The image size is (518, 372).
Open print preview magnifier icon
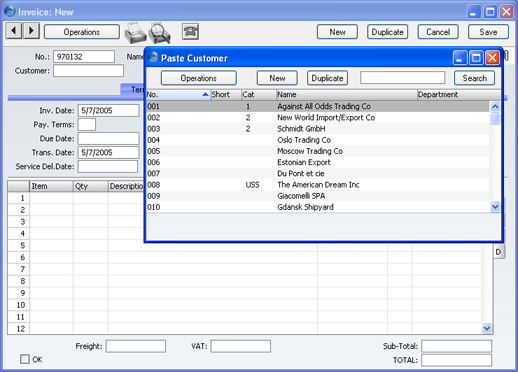tap(160, 33)
